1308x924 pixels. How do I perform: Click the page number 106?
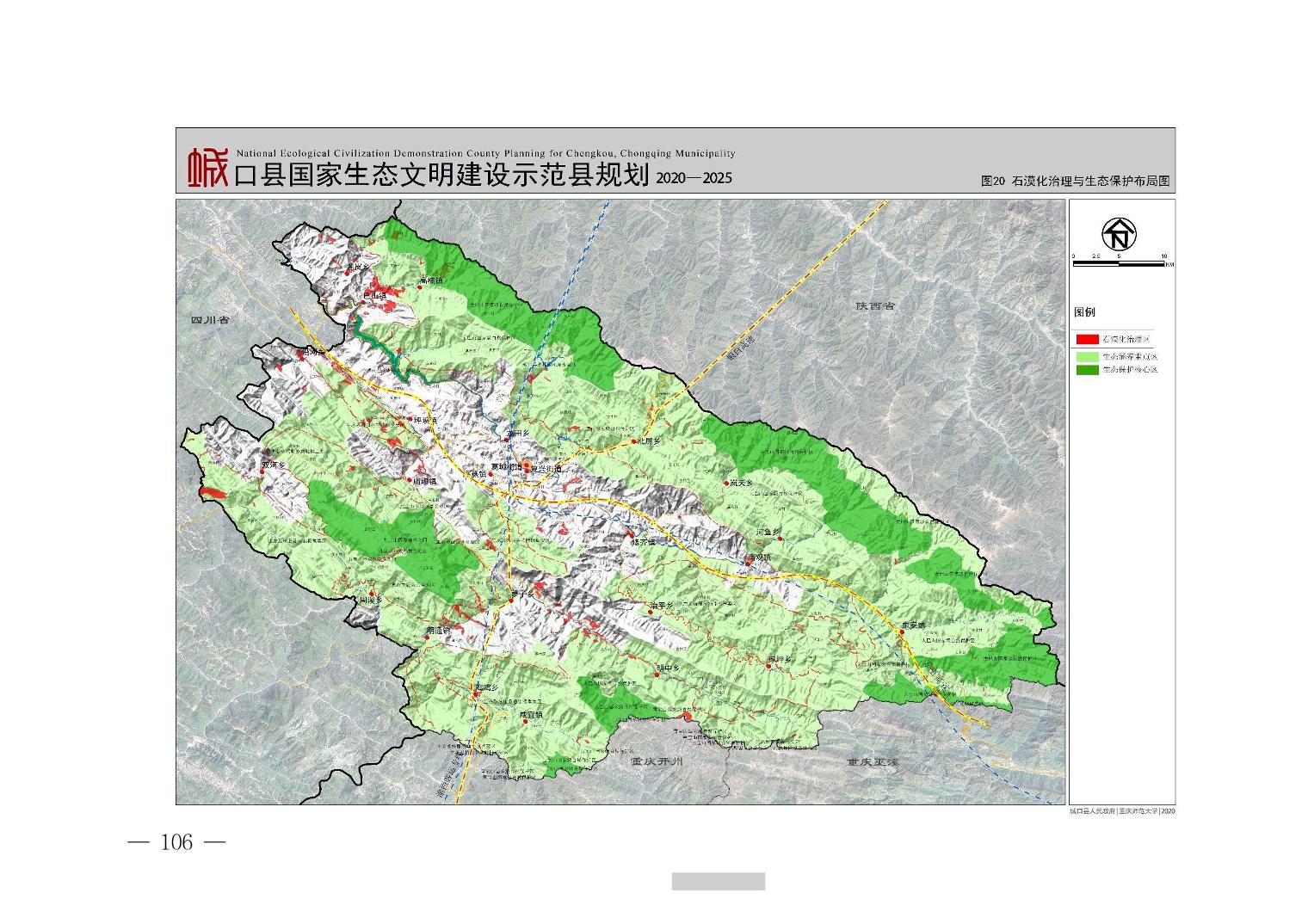176,842
